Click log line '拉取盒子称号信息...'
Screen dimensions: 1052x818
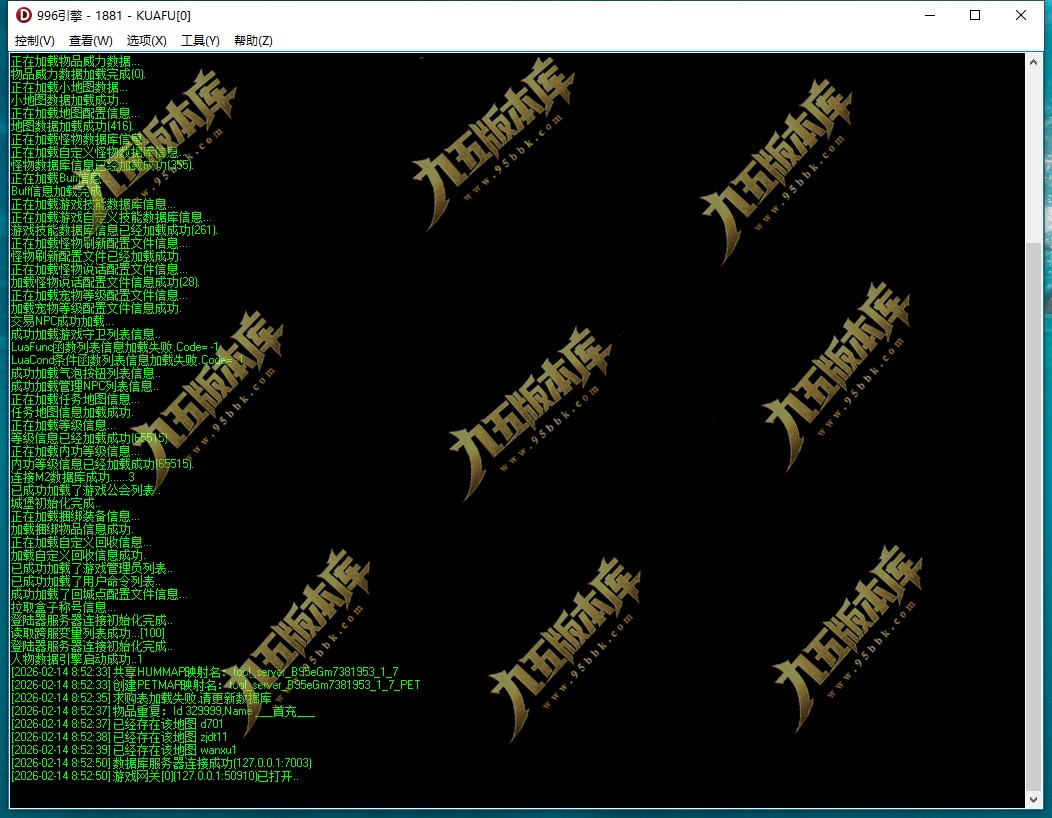tap(63, 607)
